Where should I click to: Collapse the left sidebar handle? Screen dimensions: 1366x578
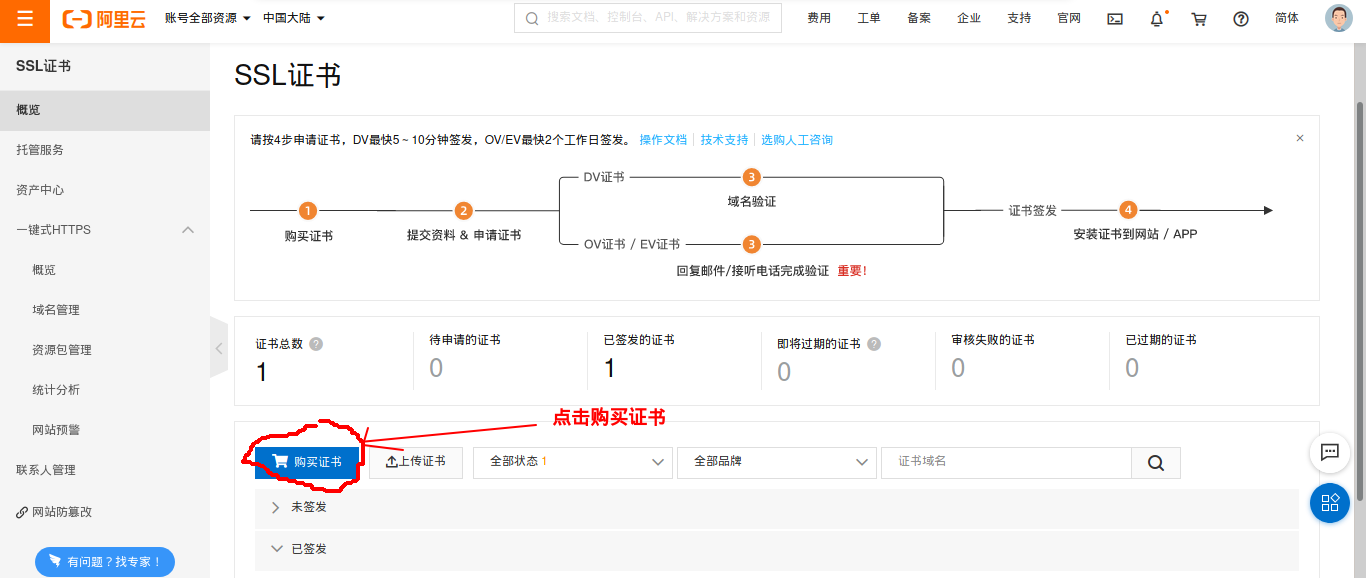[219, 348]
